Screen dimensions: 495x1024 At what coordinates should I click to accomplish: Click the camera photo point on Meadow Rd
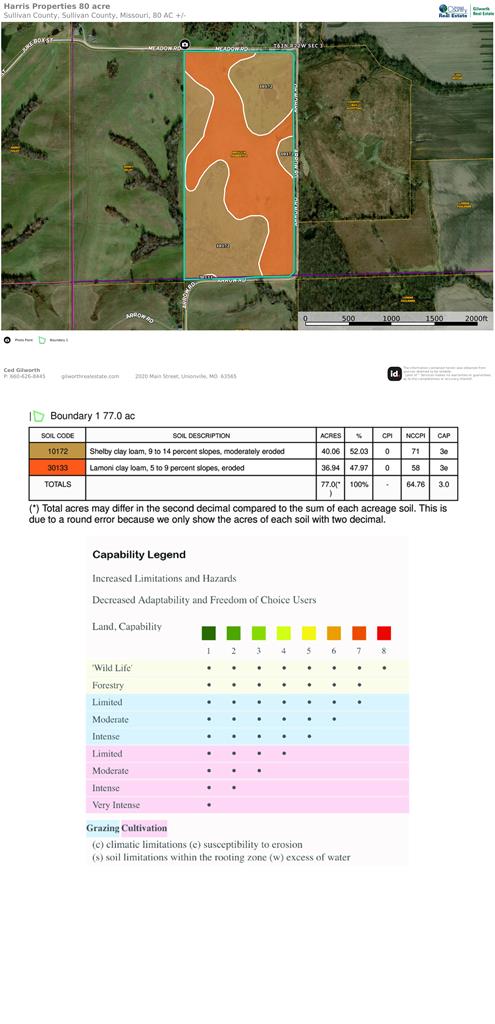[185, 44]
